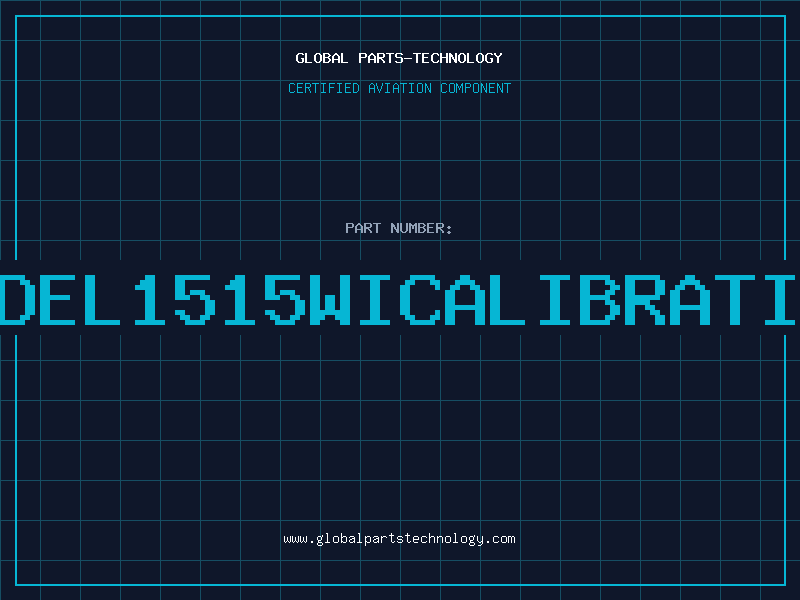Click the 'PART NUMBER:' label
Screen dimensions: 800x600
coord(399,228)
